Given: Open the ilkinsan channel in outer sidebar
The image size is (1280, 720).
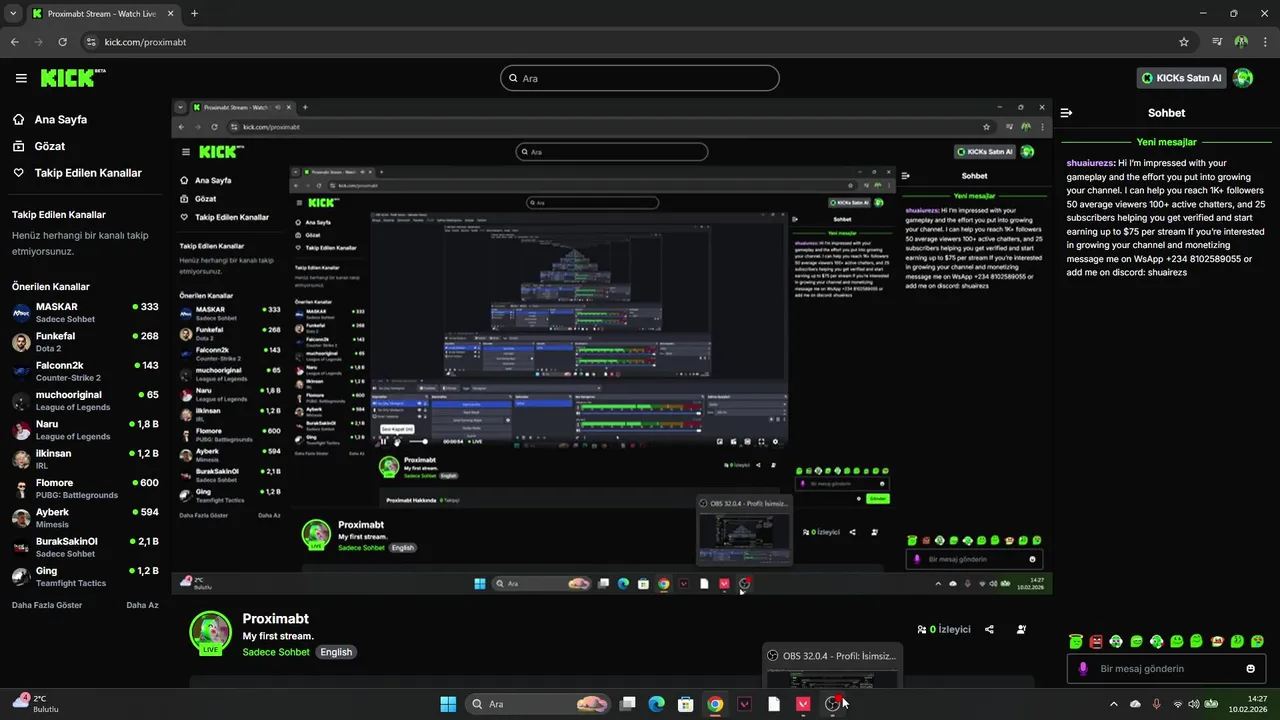Looking at the screenshot, I should coord(86,459).
